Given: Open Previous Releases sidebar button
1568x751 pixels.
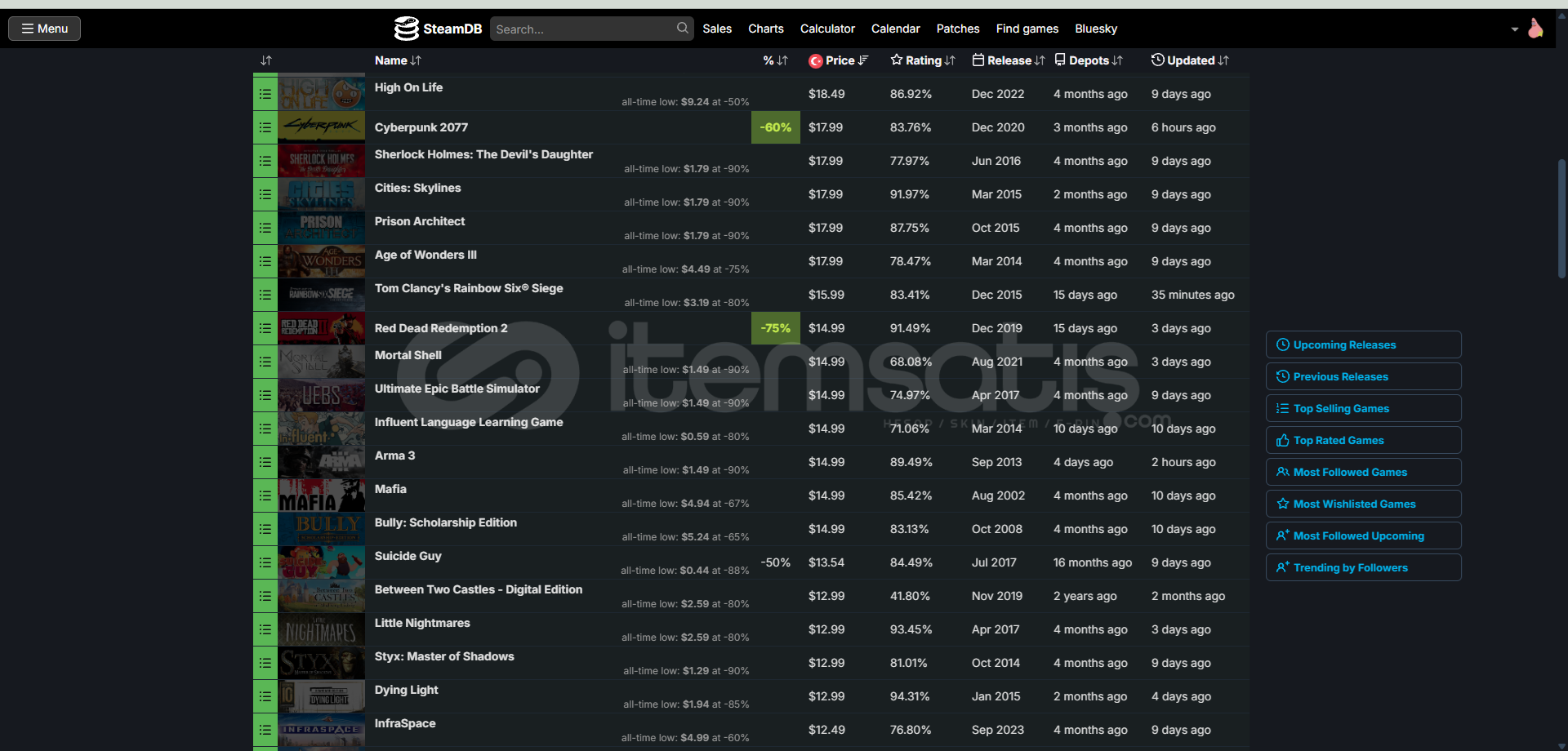Looking at the screenshot, I should 1364,376.
